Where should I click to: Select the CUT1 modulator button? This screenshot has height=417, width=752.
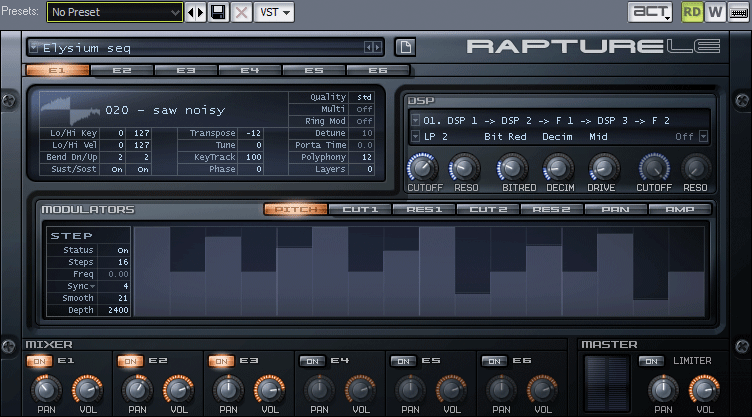(360, 209)
